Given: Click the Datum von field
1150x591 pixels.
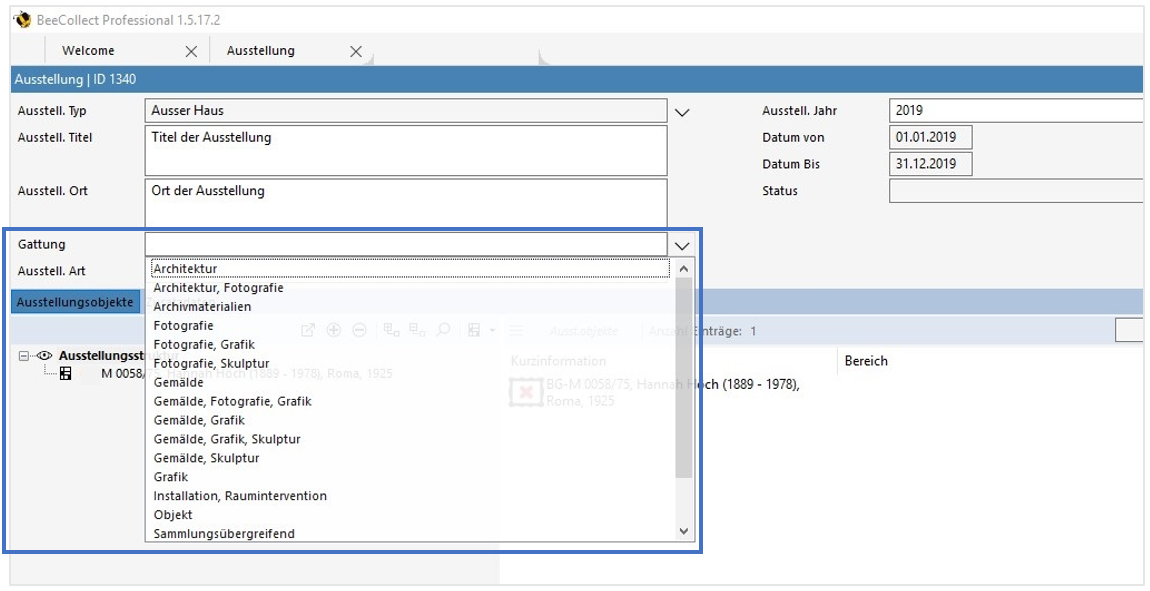Looking at the screenshot, I should pyautogui.click(x=930, y=138).
